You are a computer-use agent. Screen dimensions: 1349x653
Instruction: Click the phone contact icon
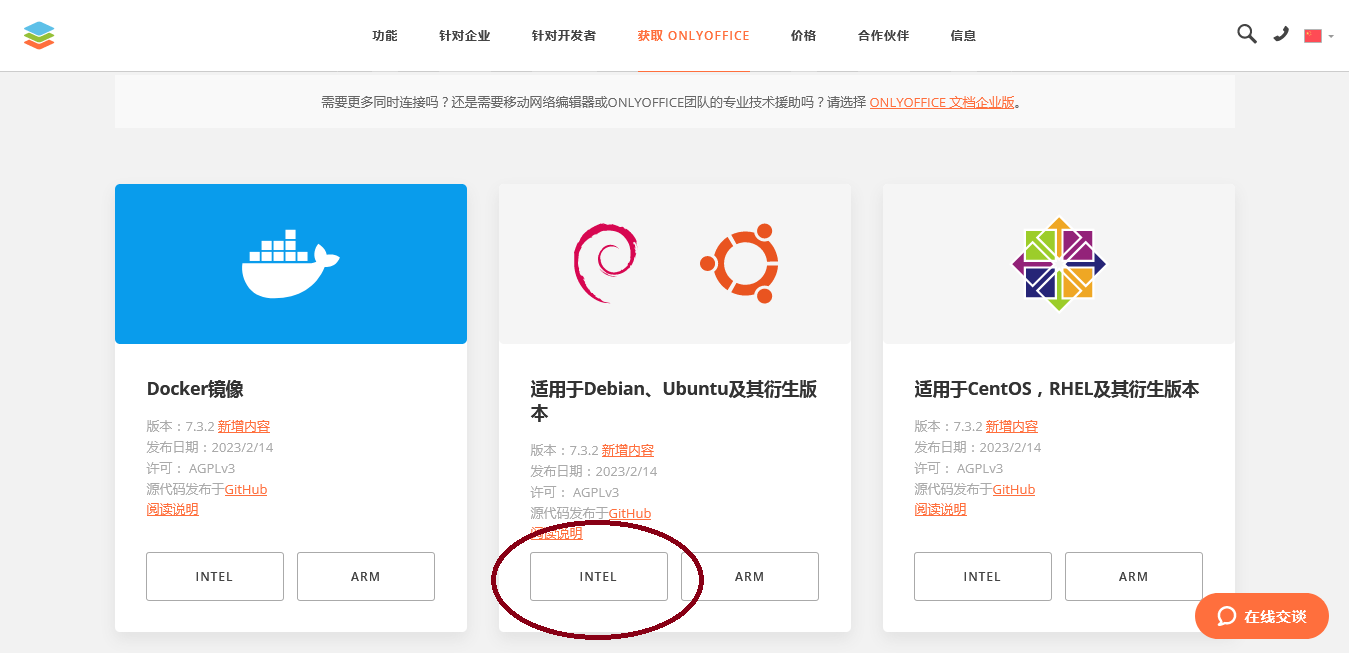1281,34
